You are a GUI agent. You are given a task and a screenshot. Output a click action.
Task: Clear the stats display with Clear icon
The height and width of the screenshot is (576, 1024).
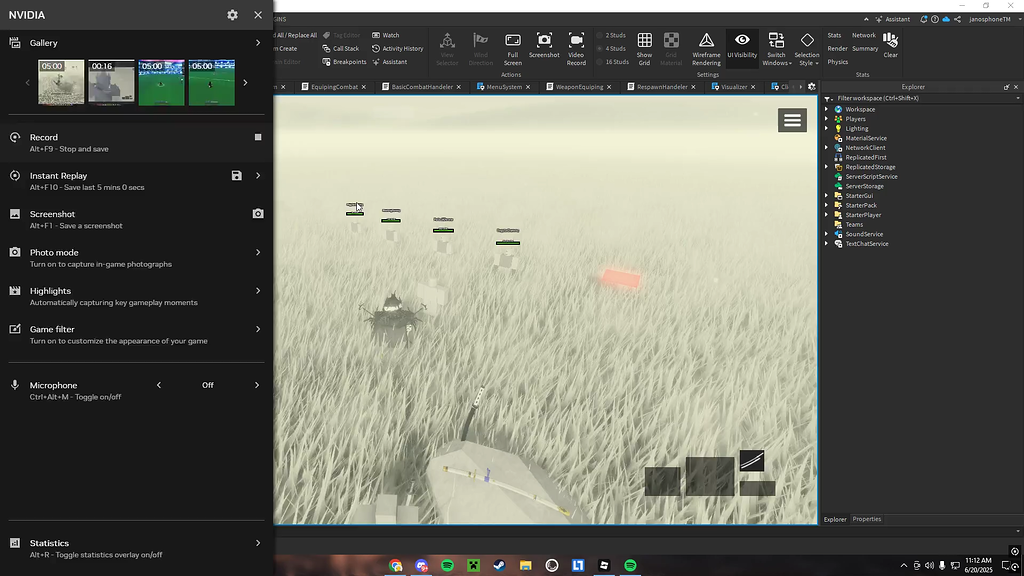[x=889, y=41]
